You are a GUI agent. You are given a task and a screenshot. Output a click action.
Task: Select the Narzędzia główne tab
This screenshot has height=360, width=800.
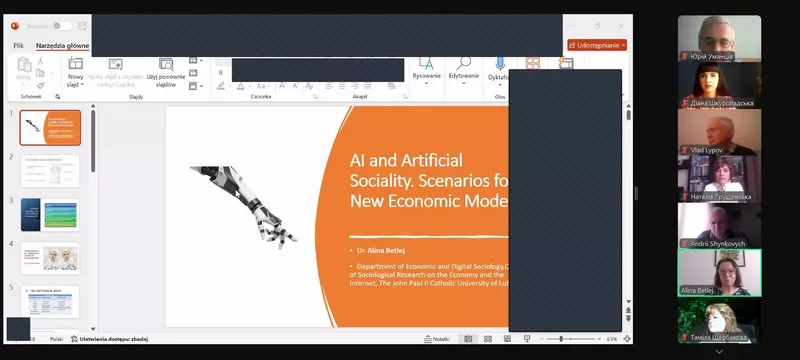click(62, 45)
